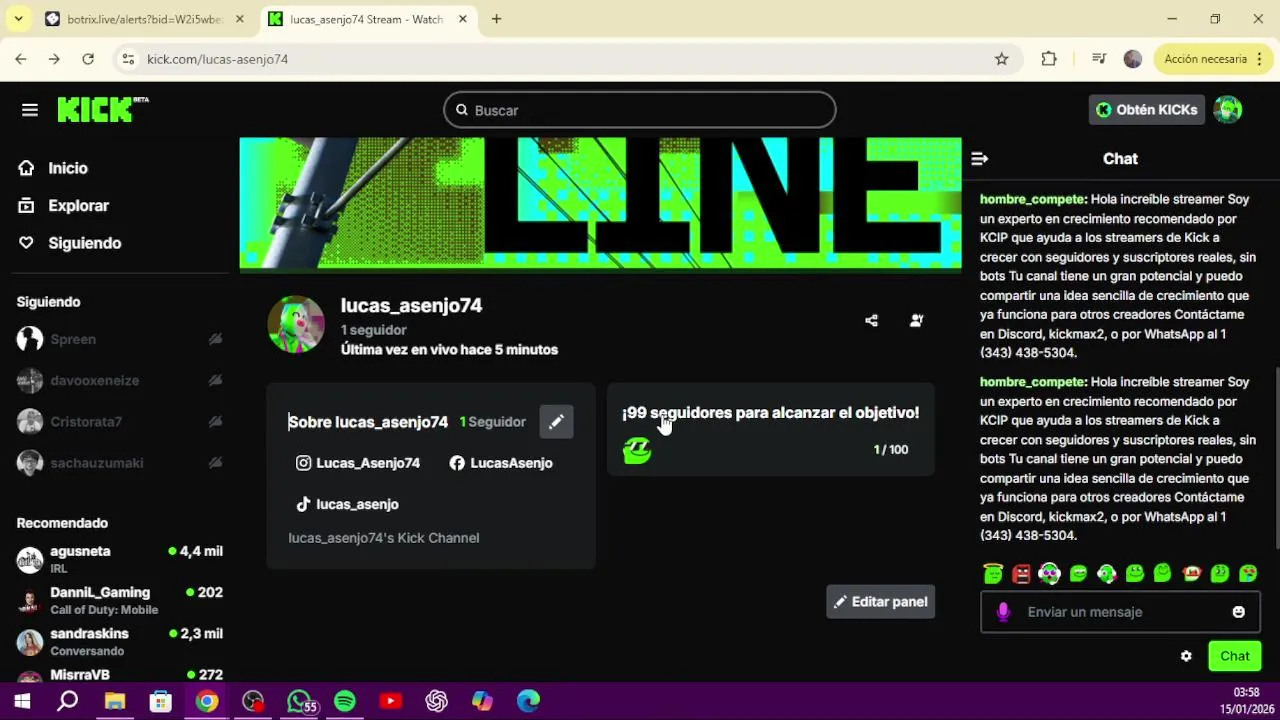Click the purple microphone icon in chat
The image size is (1280, 720).
pyautogui.click(x=1003, y=612)
